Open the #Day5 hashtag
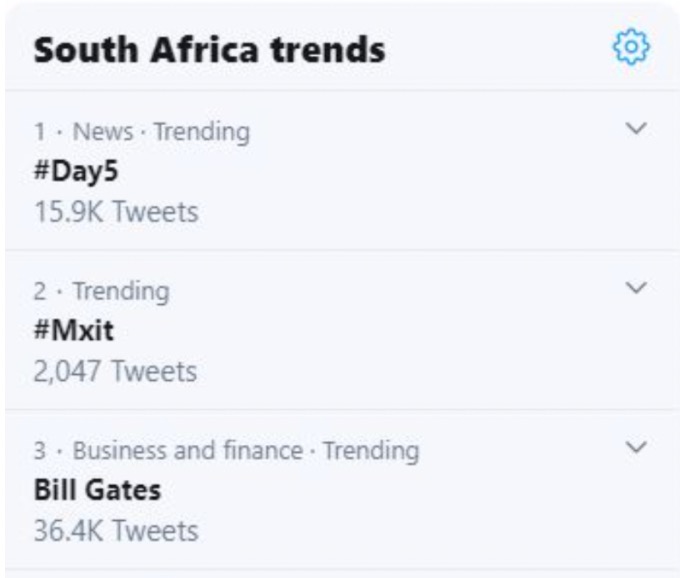Image resolution: width=680 pixels, height=578 pixels. (x=76, y=171)
